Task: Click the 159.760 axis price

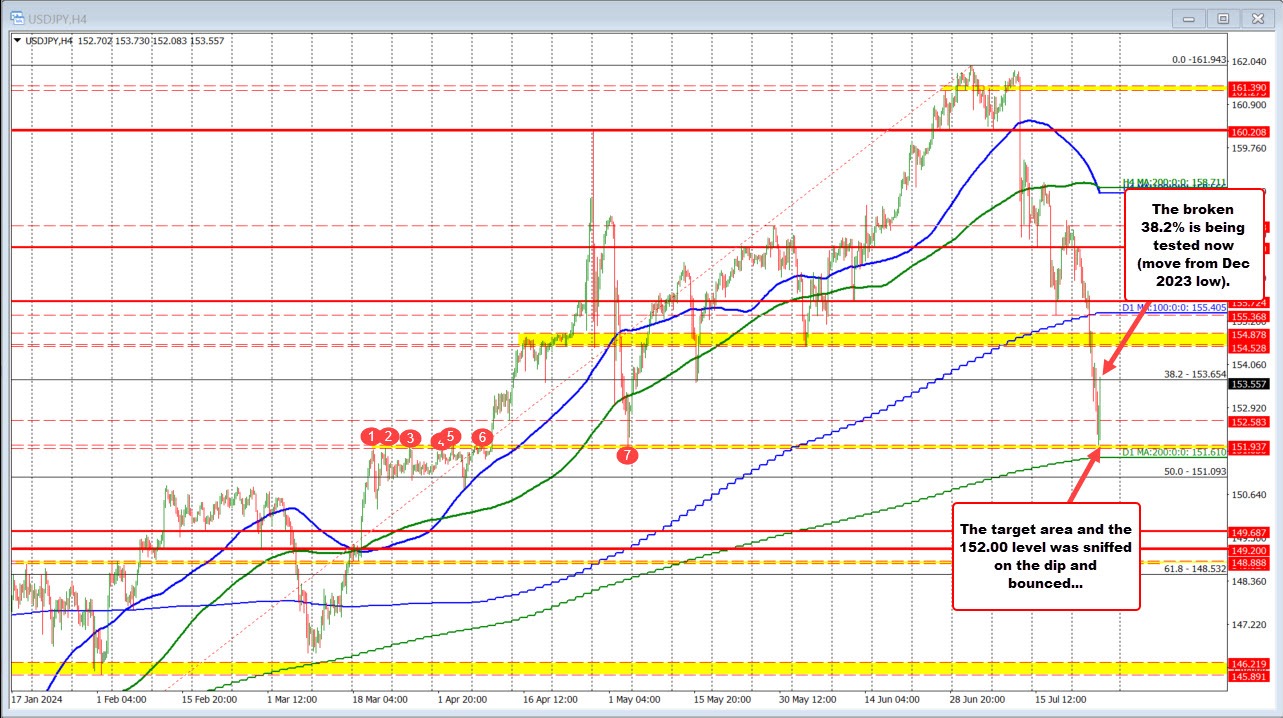Action: click(1251, 149)
